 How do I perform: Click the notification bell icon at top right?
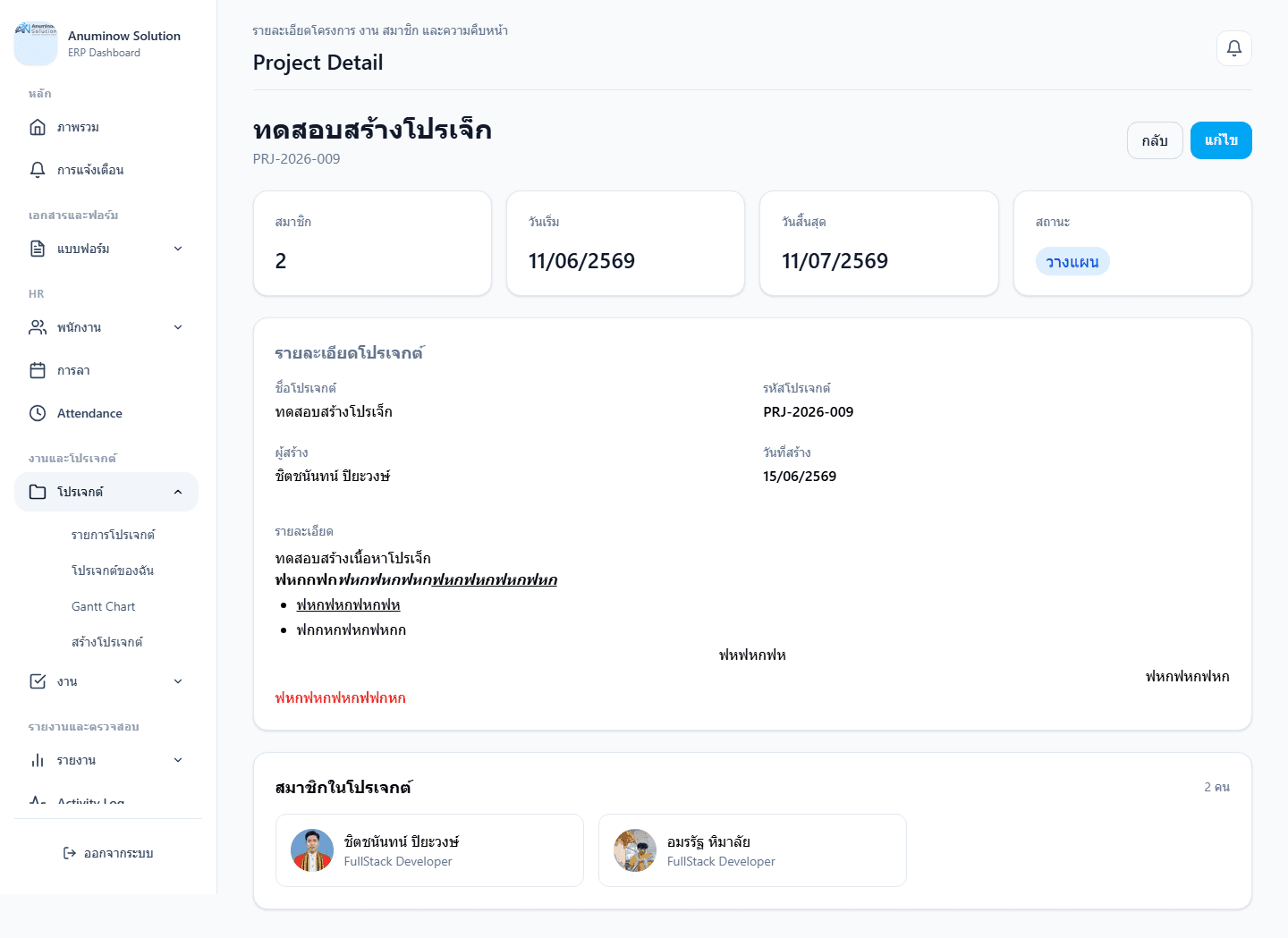[x=1233, y=48]
